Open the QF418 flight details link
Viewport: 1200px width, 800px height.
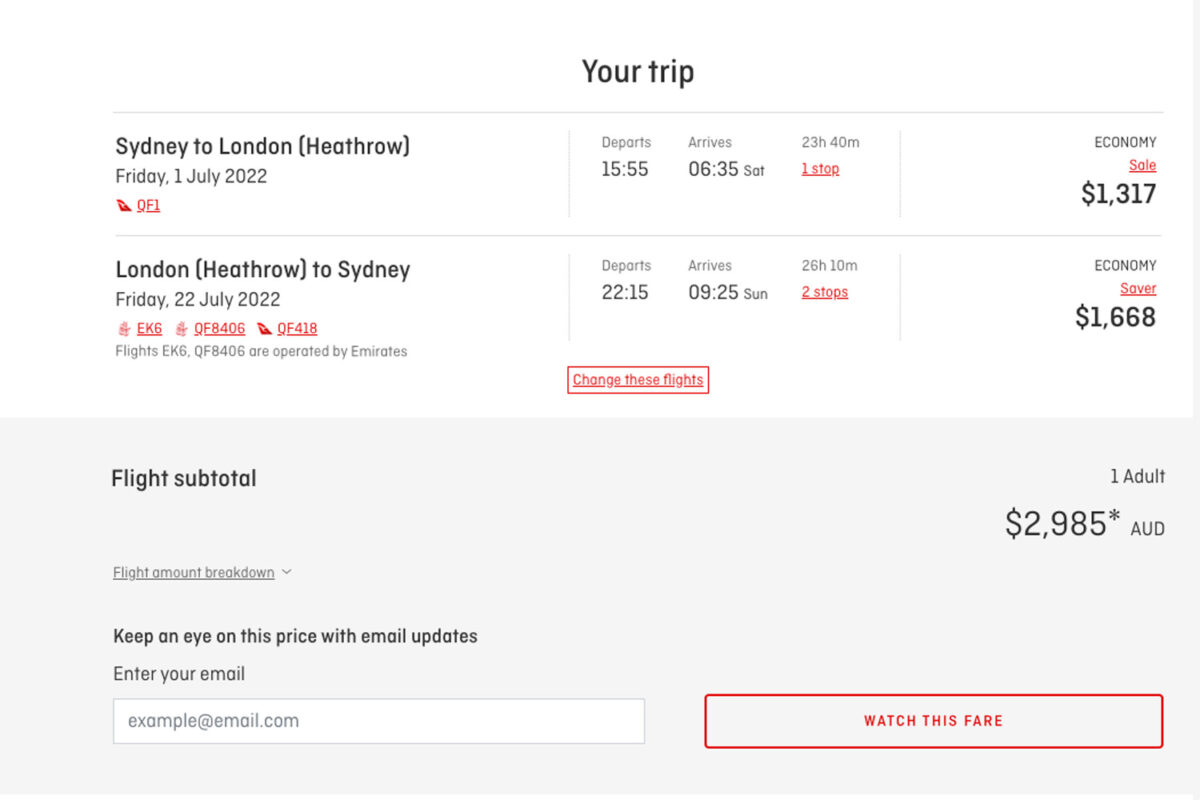(297, 329)
